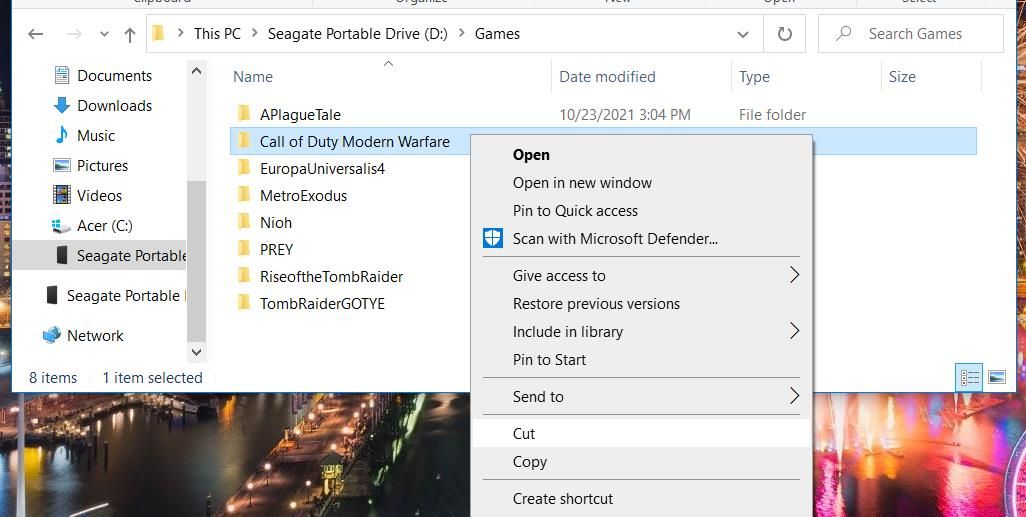Refresh the Games folder view
The width and height of the screenshot is (1026, 517).
pyautogui.click(x=785, y=34)
